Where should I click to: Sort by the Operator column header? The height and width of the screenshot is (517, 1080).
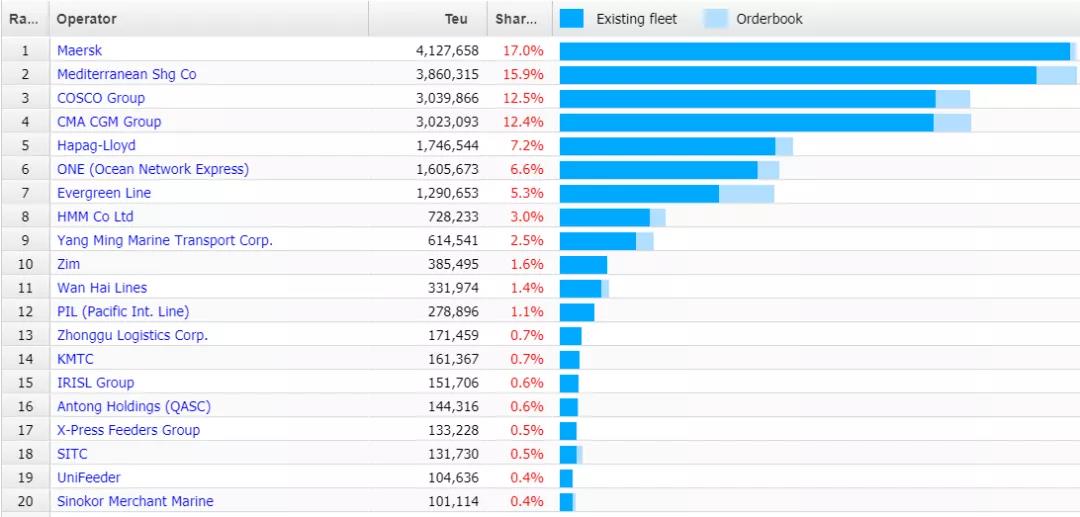tap(87, 19)
